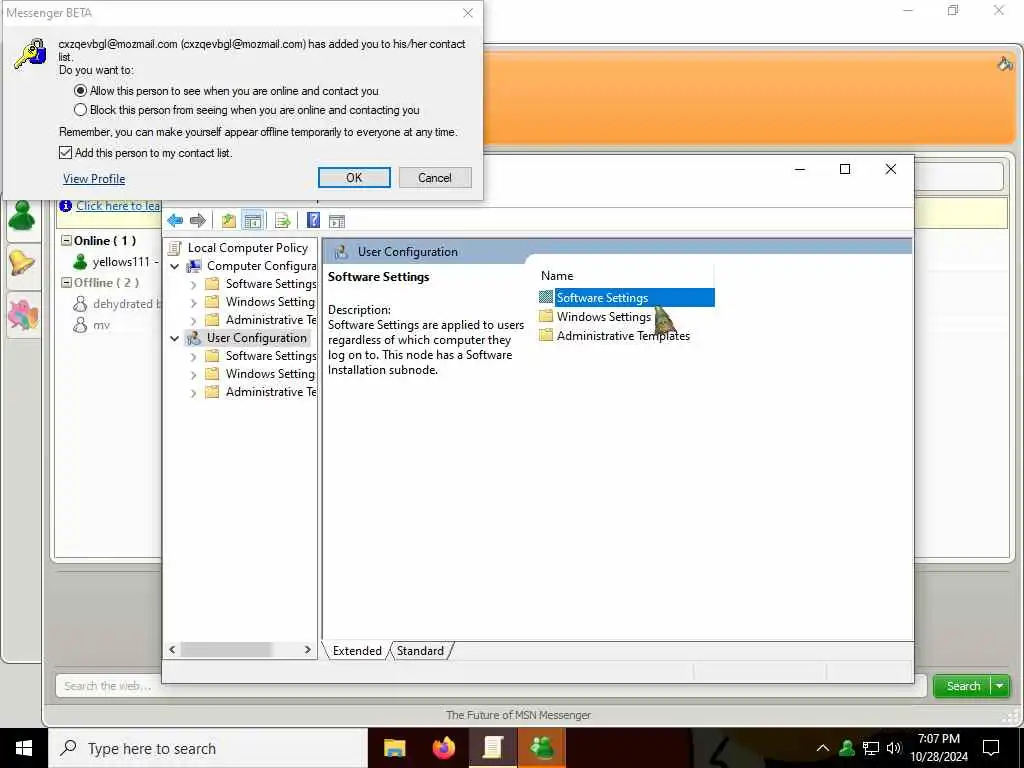Open the View Profile link
Viewport: 1024px width, 768px height.
tap(94, 178)
